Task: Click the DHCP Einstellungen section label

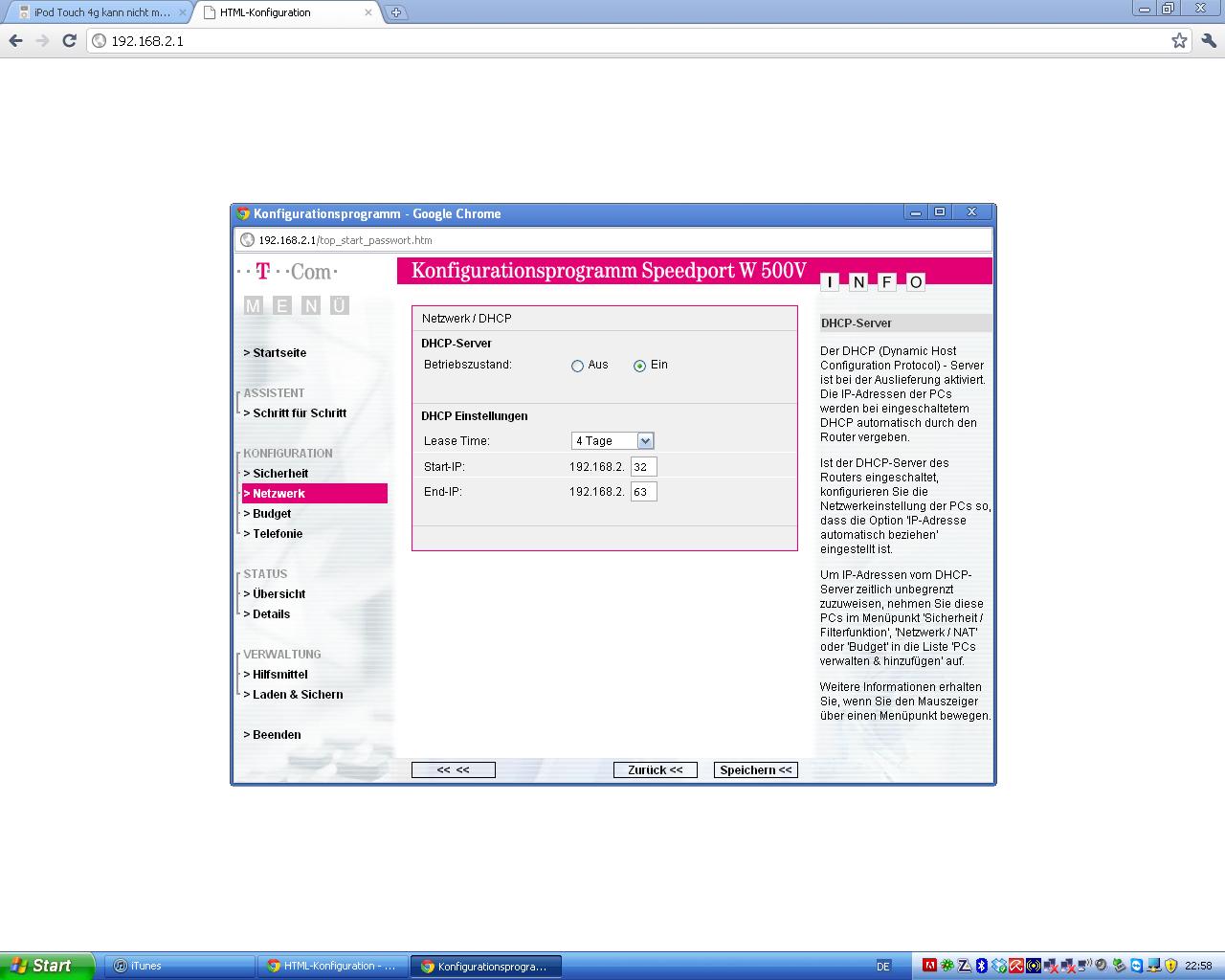Action: [x=475, y=416]
